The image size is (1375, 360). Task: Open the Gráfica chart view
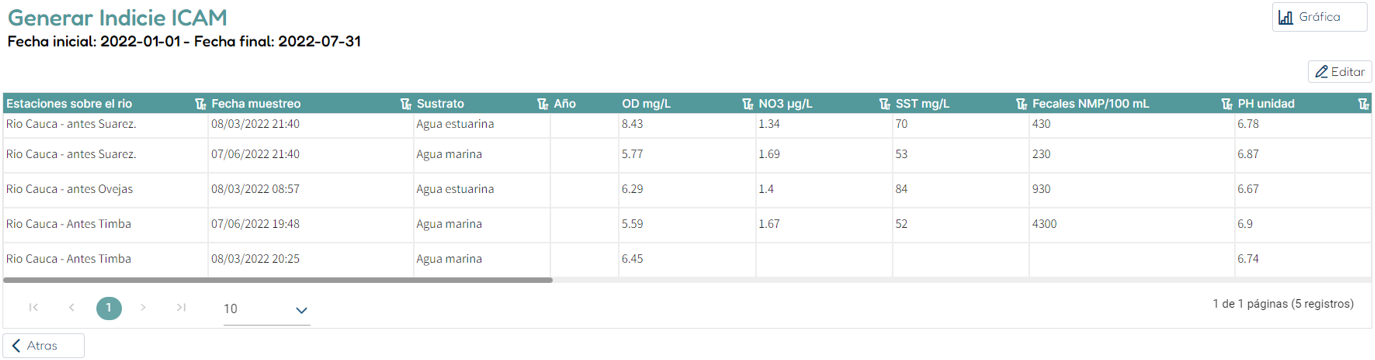(1319, 17)
